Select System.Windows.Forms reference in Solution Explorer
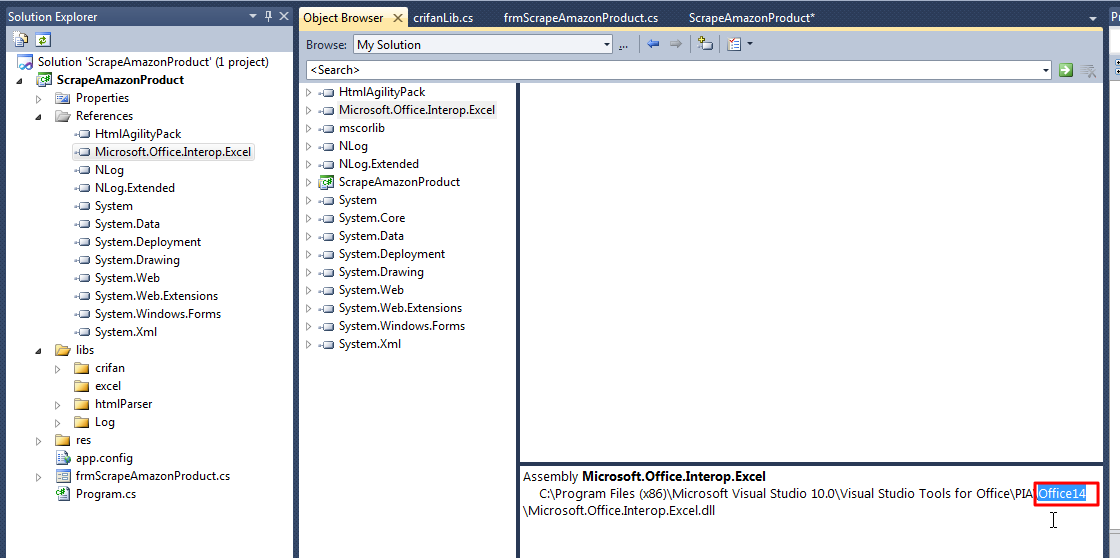This screenshot has width=1120, height=558. (x=158, y=314)
